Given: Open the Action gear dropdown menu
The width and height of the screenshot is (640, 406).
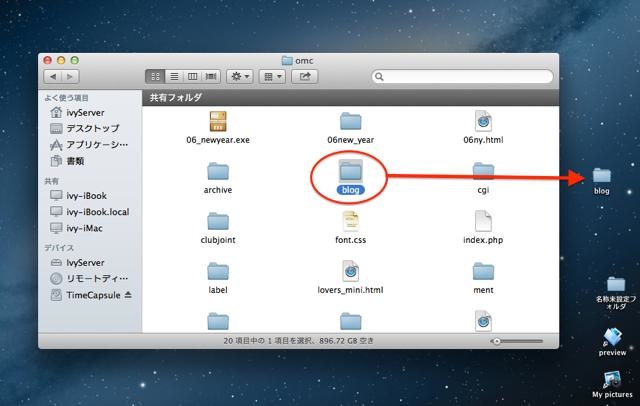Looking at the screenshot, I should 240,76.
